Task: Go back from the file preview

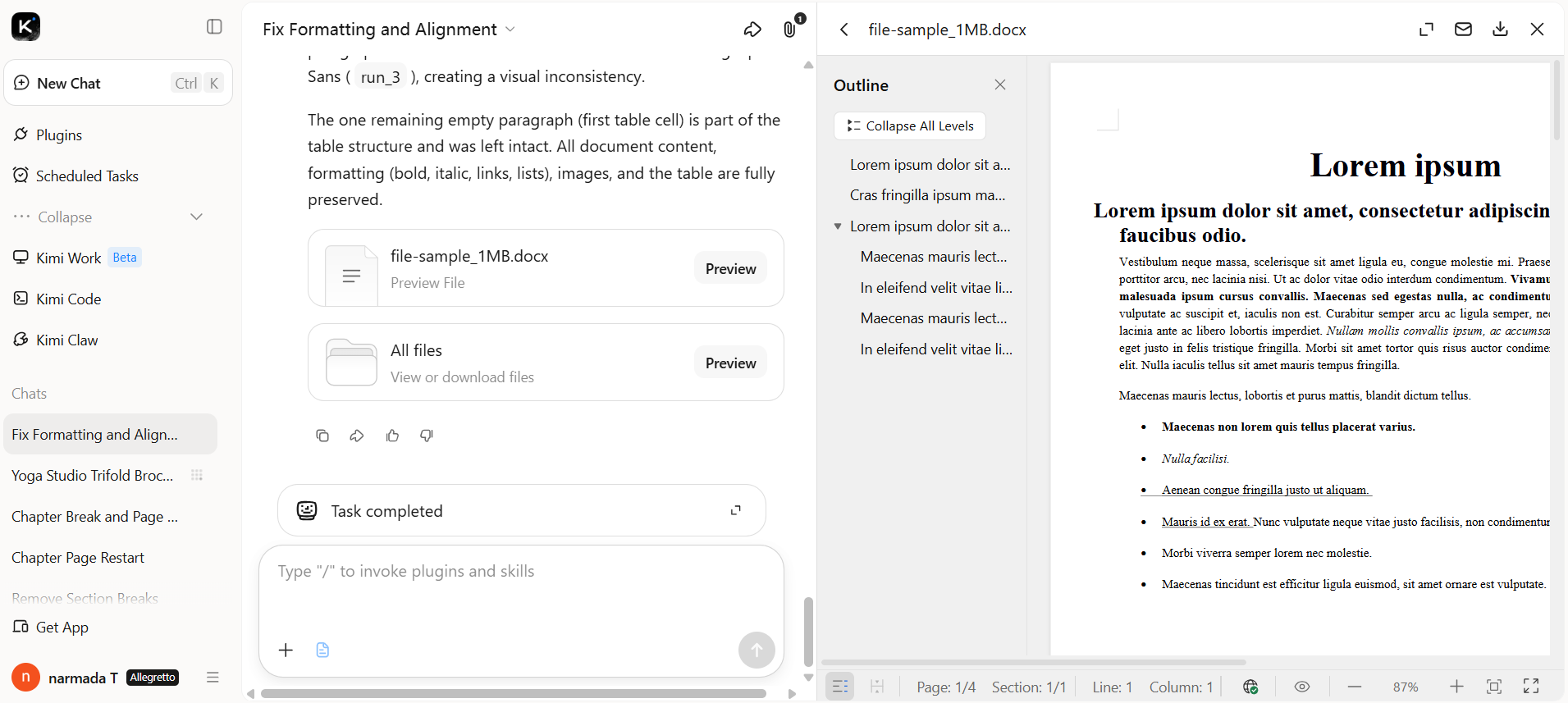Action: pyautogui.click(x=844, y=30)
